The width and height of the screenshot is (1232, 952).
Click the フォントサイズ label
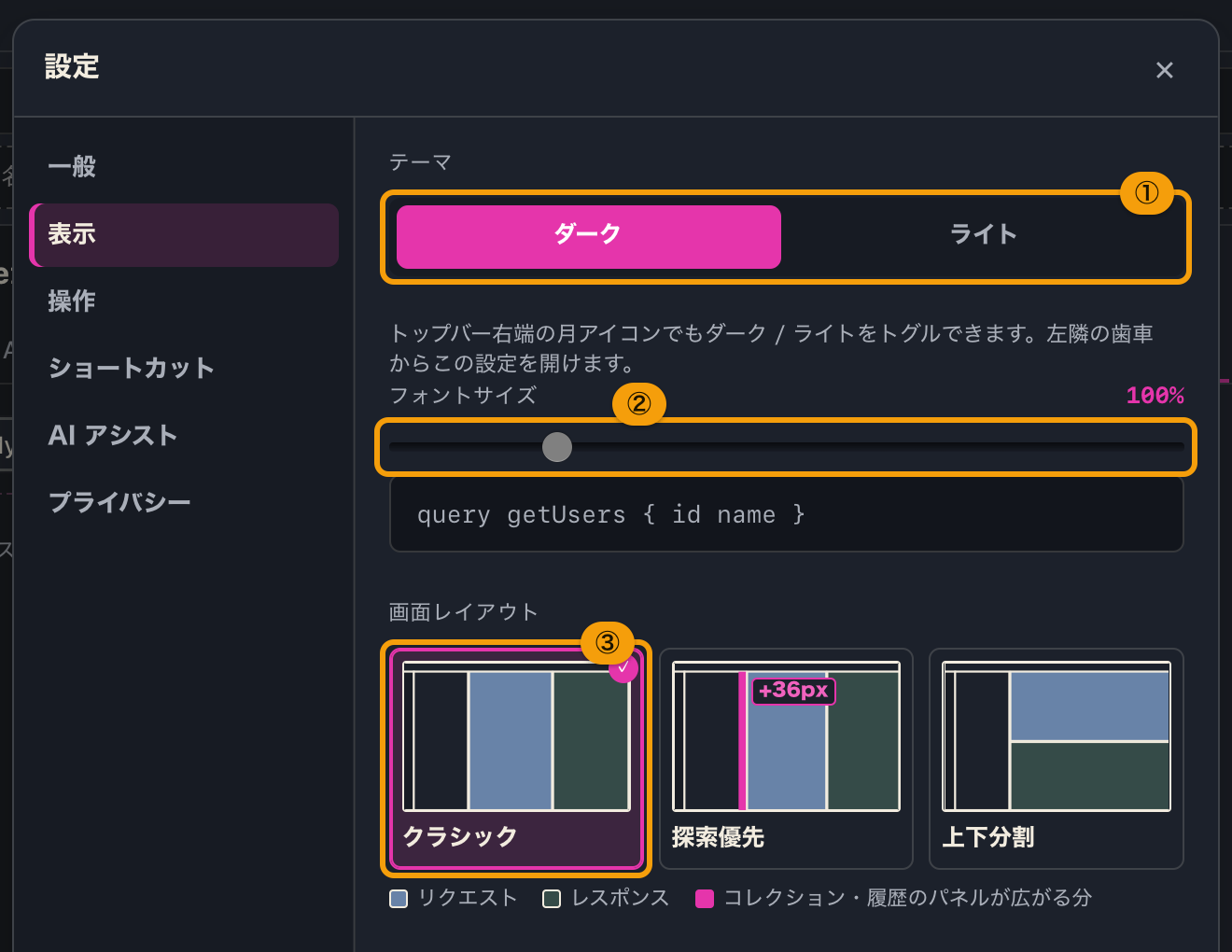463,396
